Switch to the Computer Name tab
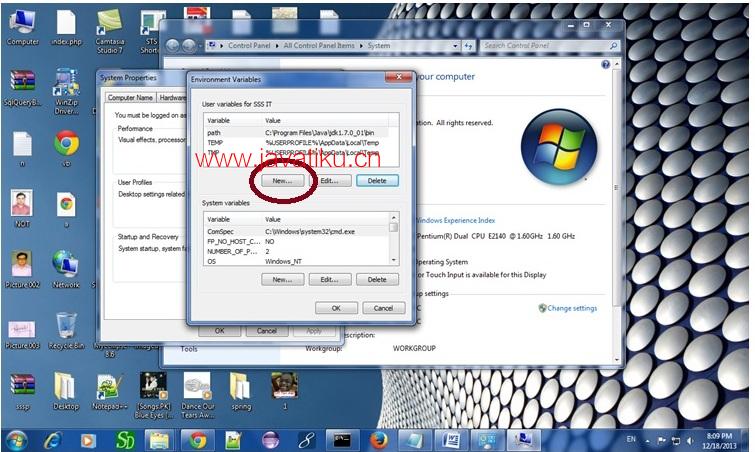 (x=131, y=98)
